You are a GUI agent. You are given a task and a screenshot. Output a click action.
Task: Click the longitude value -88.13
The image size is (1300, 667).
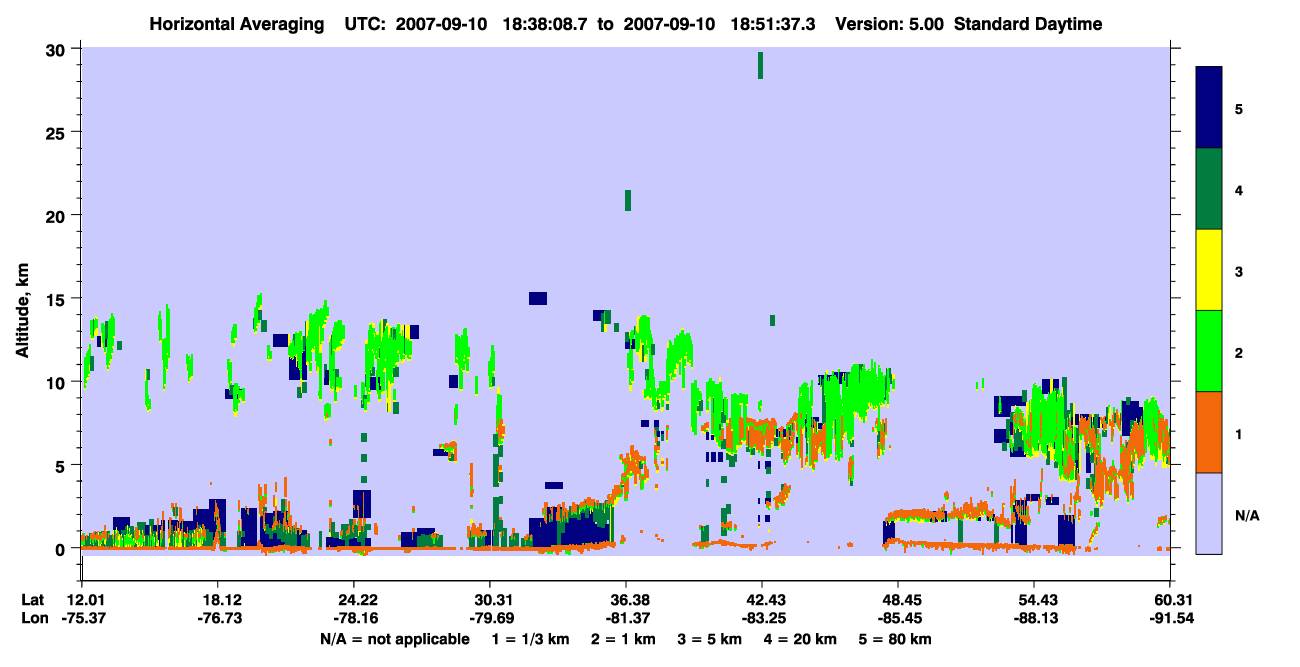click(x=1033, y=618)
